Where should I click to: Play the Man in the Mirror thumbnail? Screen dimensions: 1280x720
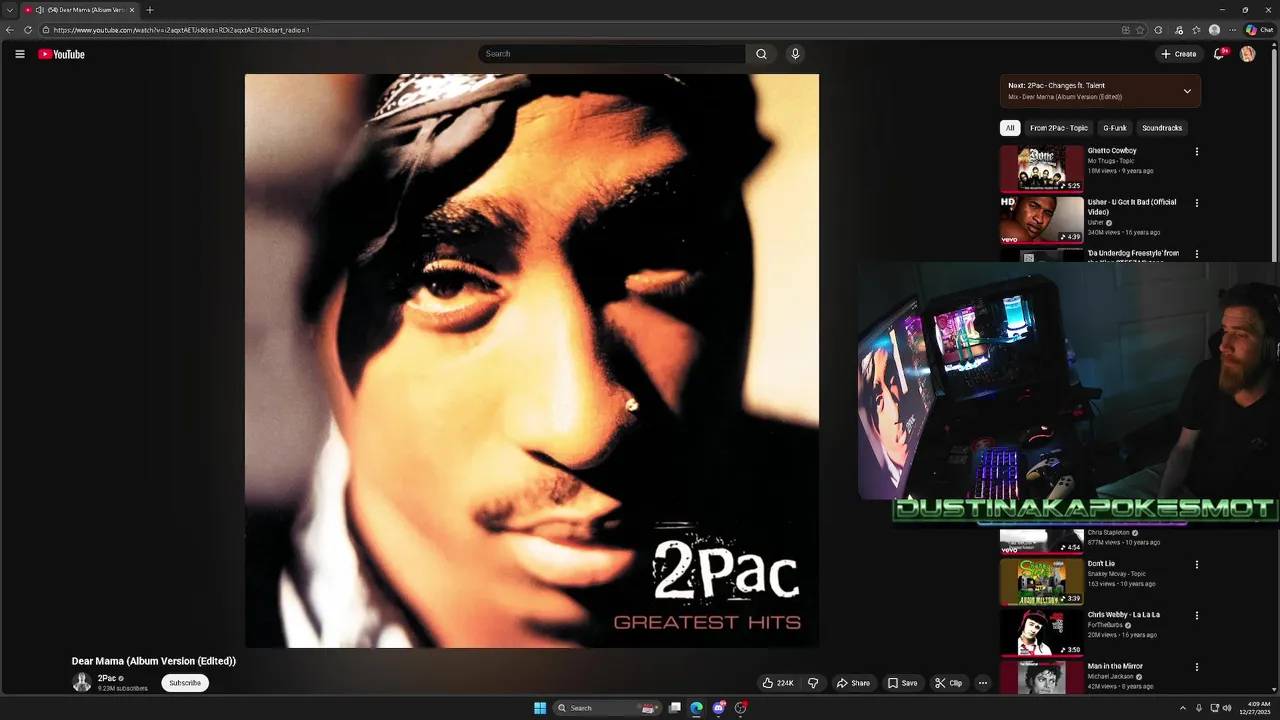(1041, 678)
